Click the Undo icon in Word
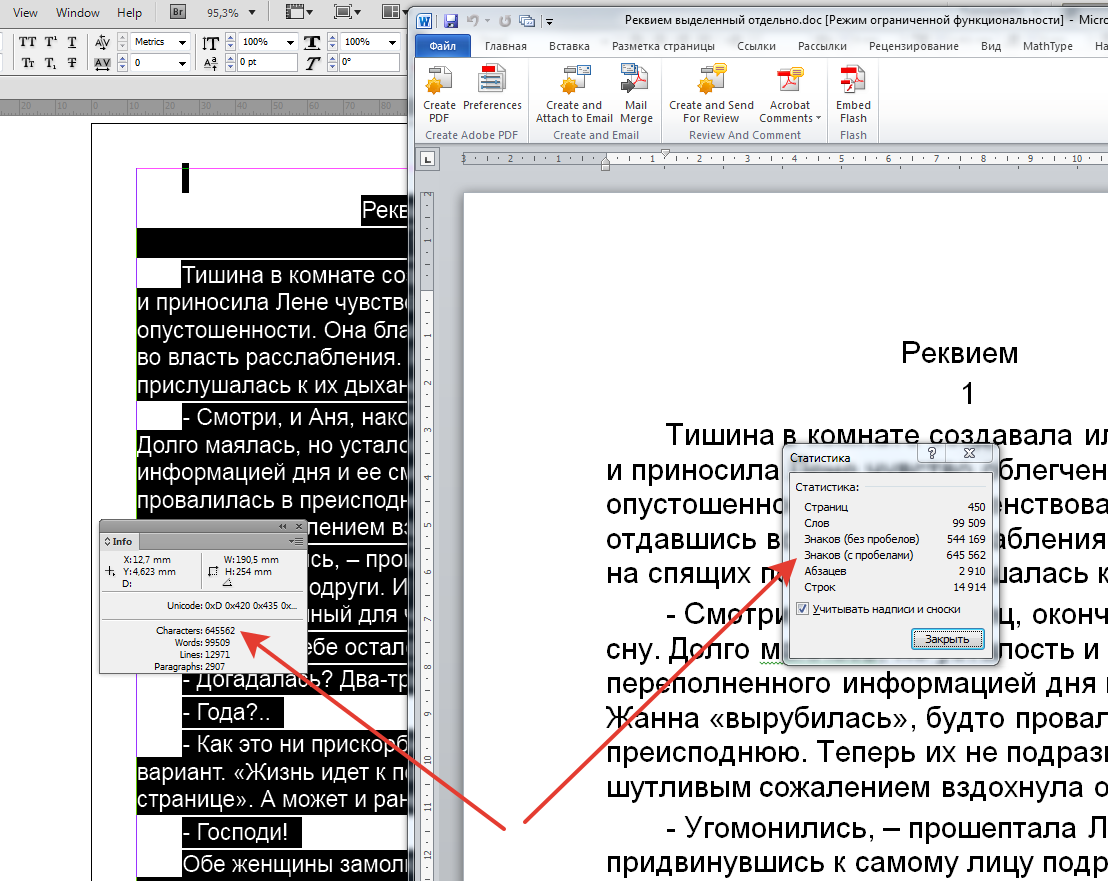 click(473, 21)
